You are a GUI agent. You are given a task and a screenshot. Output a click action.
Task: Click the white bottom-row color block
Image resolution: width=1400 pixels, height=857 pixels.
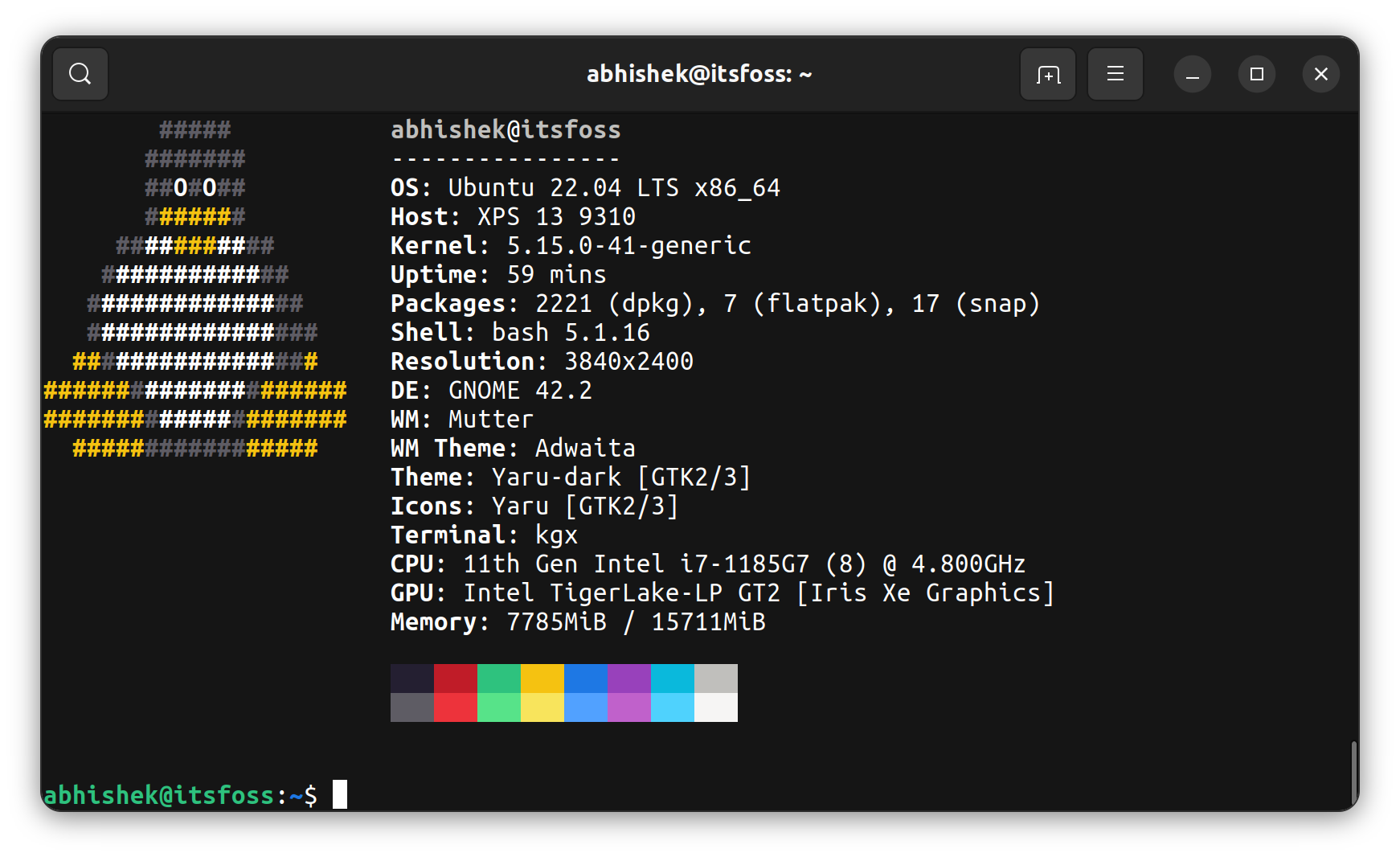click(716, 707)
